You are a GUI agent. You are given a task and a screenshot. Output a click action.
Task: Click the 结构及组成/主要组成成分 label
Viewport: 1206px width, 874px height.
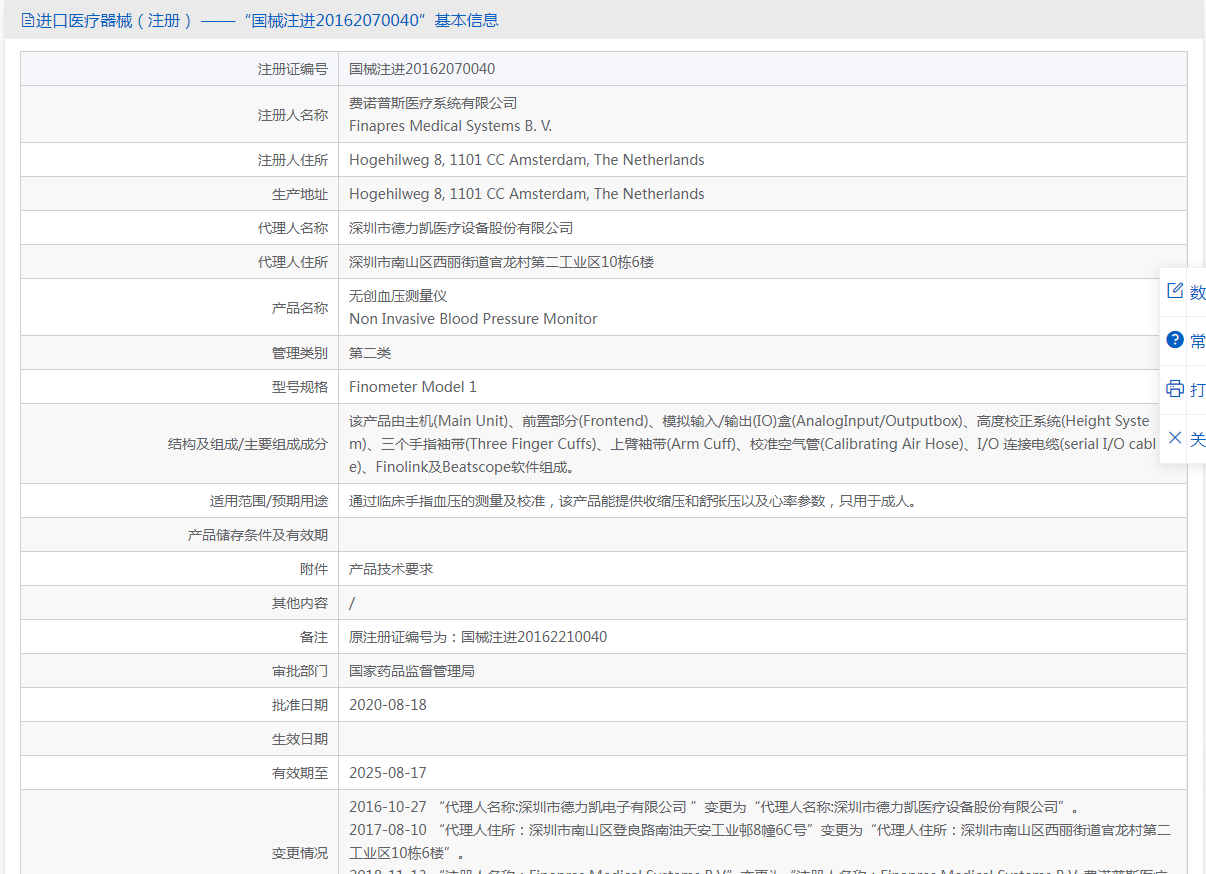(248, 444)
